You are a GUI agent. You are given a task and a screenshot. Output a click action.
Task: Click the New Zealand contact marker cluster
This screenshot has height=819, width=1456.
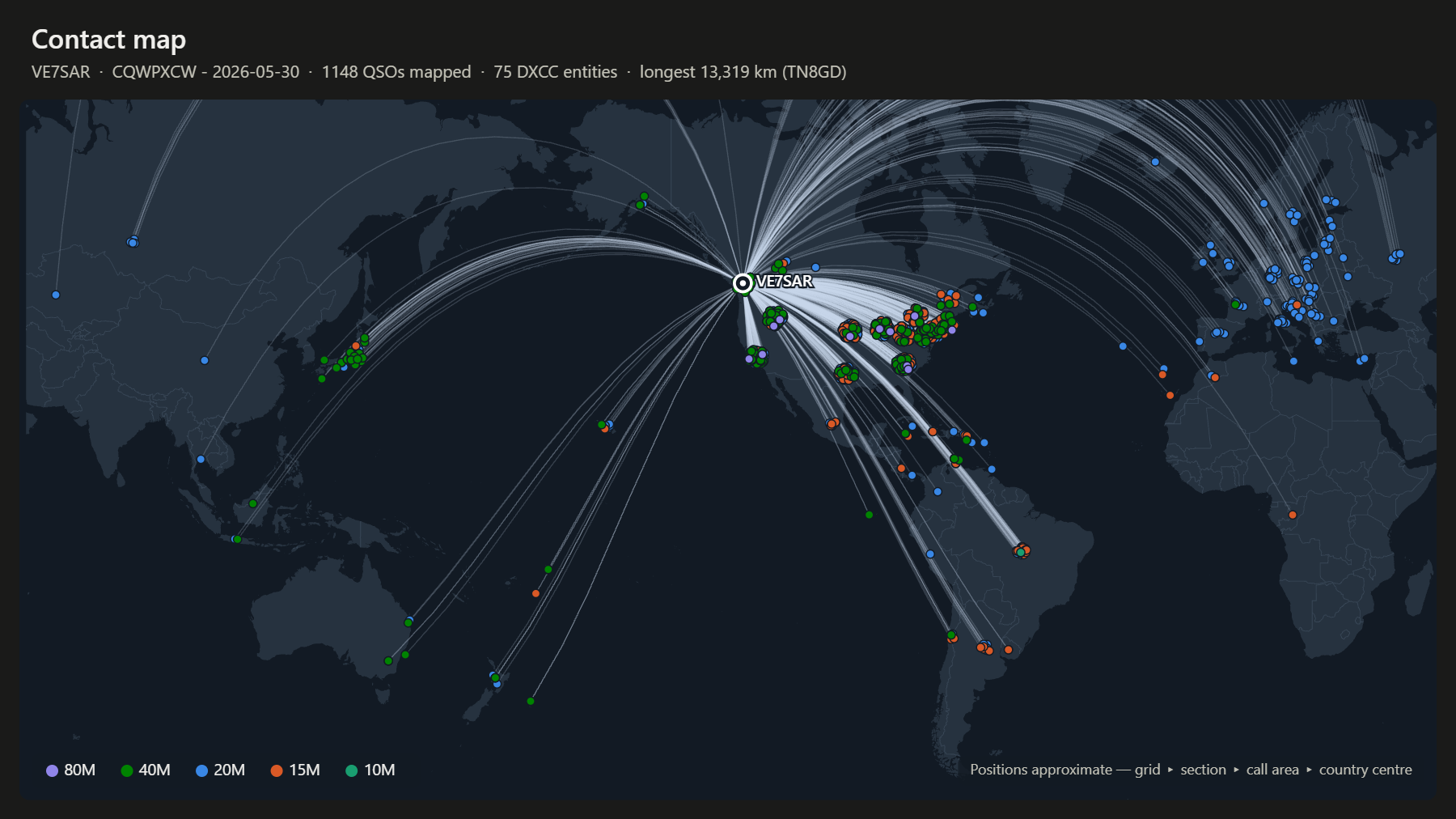click(x=495, y=679)
